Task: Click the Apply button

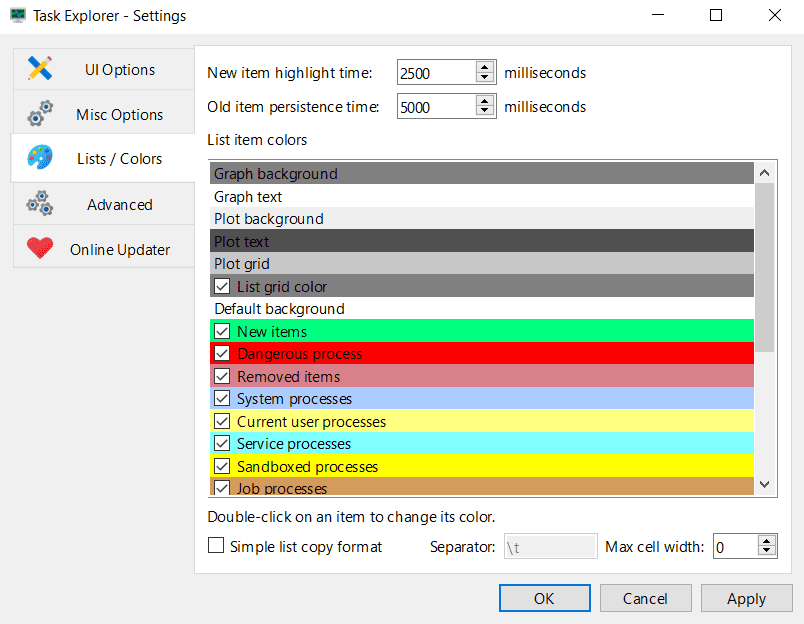Action: [x=746, y=598]
